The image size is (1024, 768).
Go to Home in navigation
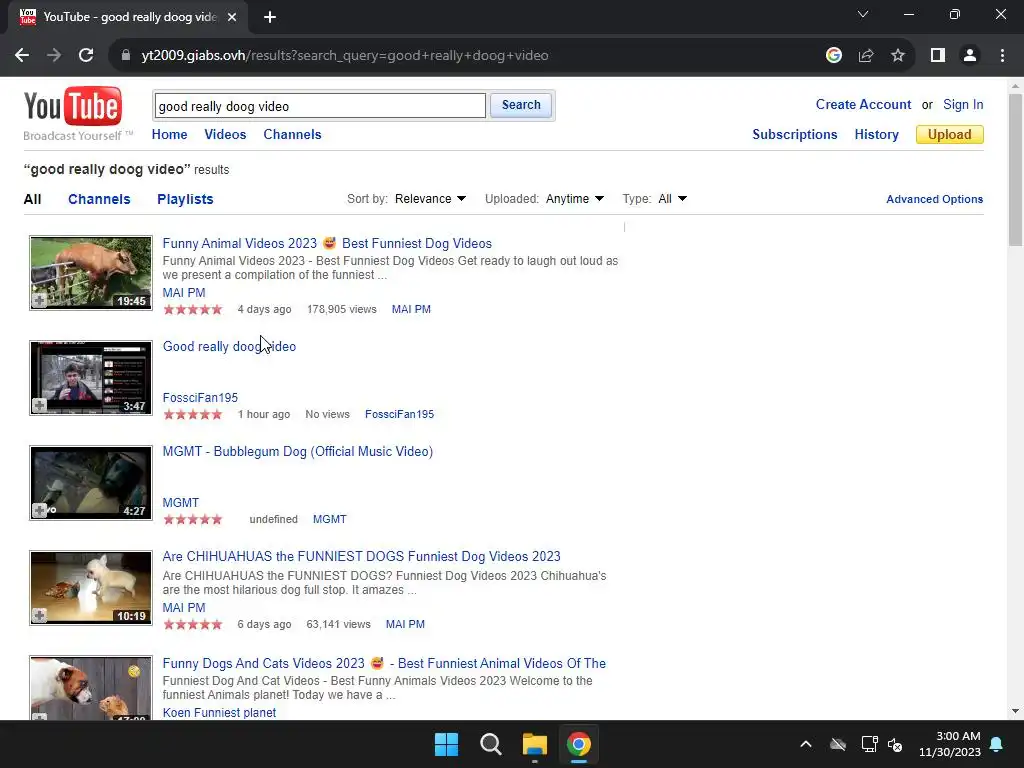tap(170, 135)
